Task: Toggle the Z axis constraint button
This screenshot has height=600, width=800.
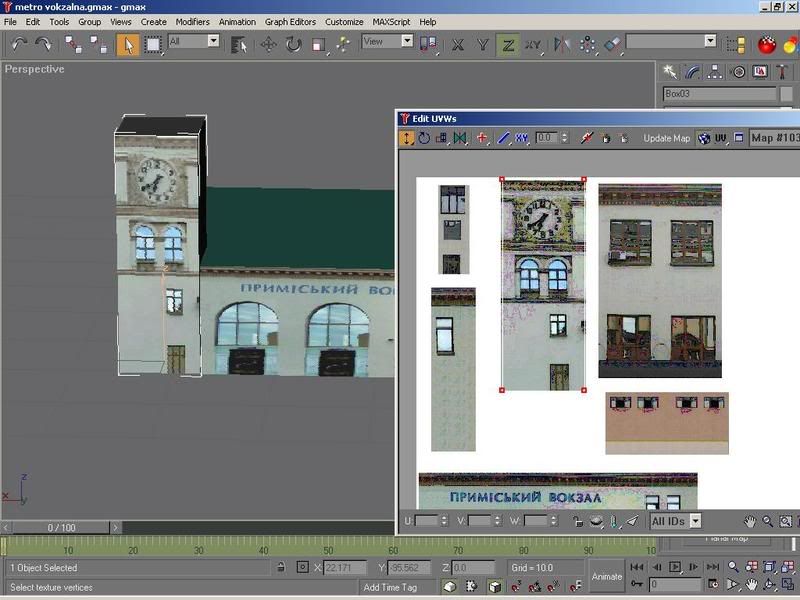Action: click(x=508, y=44)
